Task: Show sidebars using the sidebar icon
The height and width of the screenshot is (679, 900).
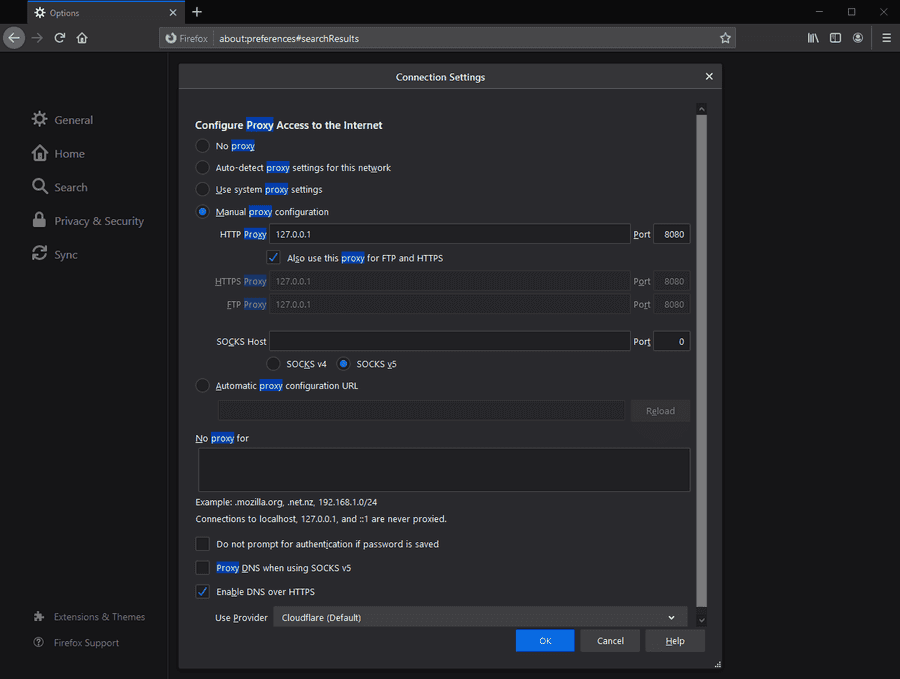Action: (835, 38)
